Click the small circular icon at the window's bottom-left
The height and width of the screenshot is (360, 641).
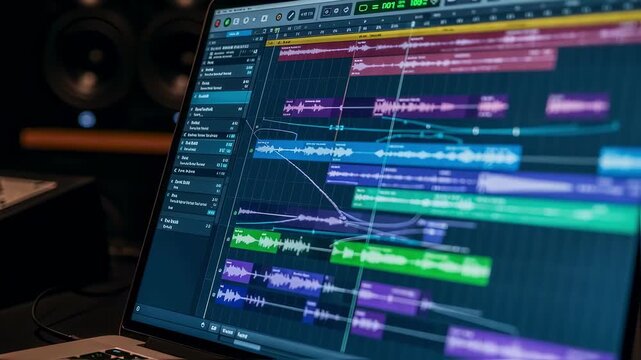pos(138,309)
